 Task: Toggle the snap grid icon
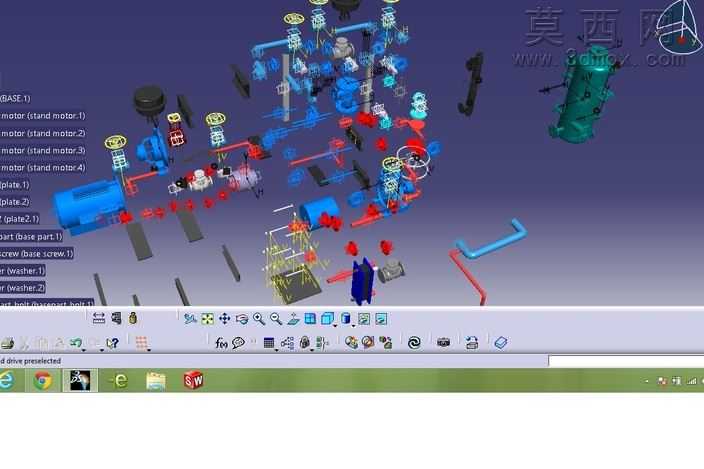point(141,343)
